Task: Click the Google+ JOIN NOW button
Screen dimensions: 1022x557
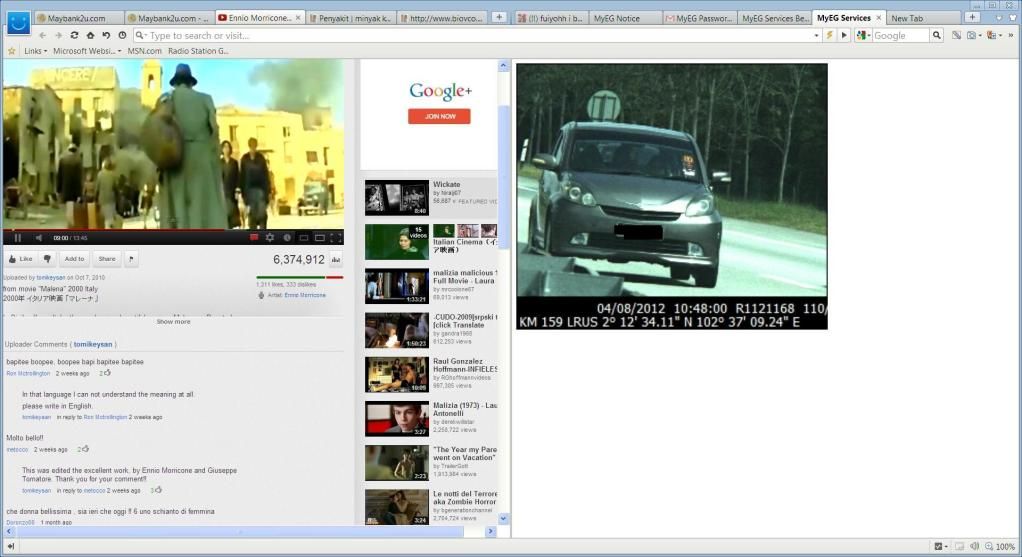Action: pos(439,116)
